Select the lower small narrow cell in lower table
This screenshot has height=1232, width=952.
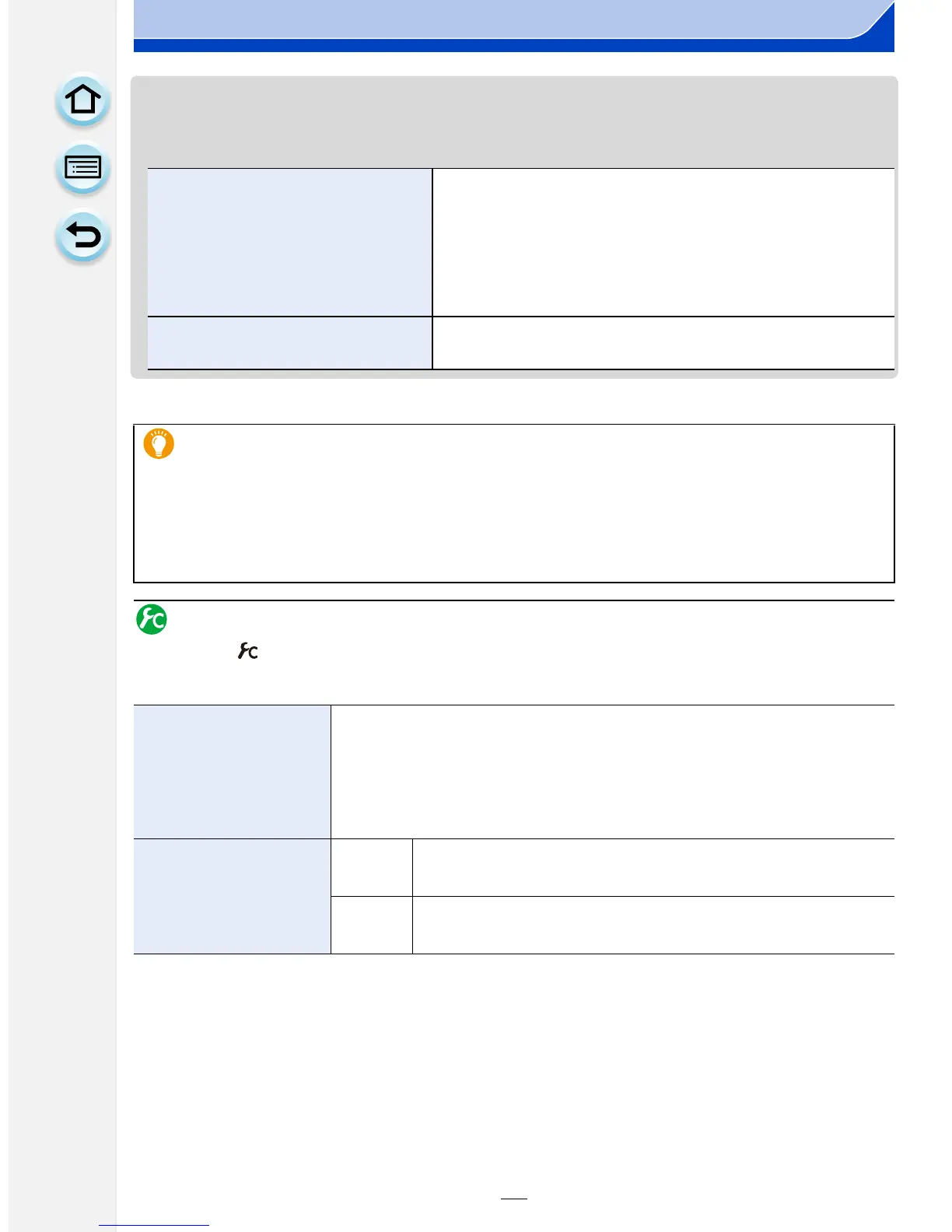372,925
